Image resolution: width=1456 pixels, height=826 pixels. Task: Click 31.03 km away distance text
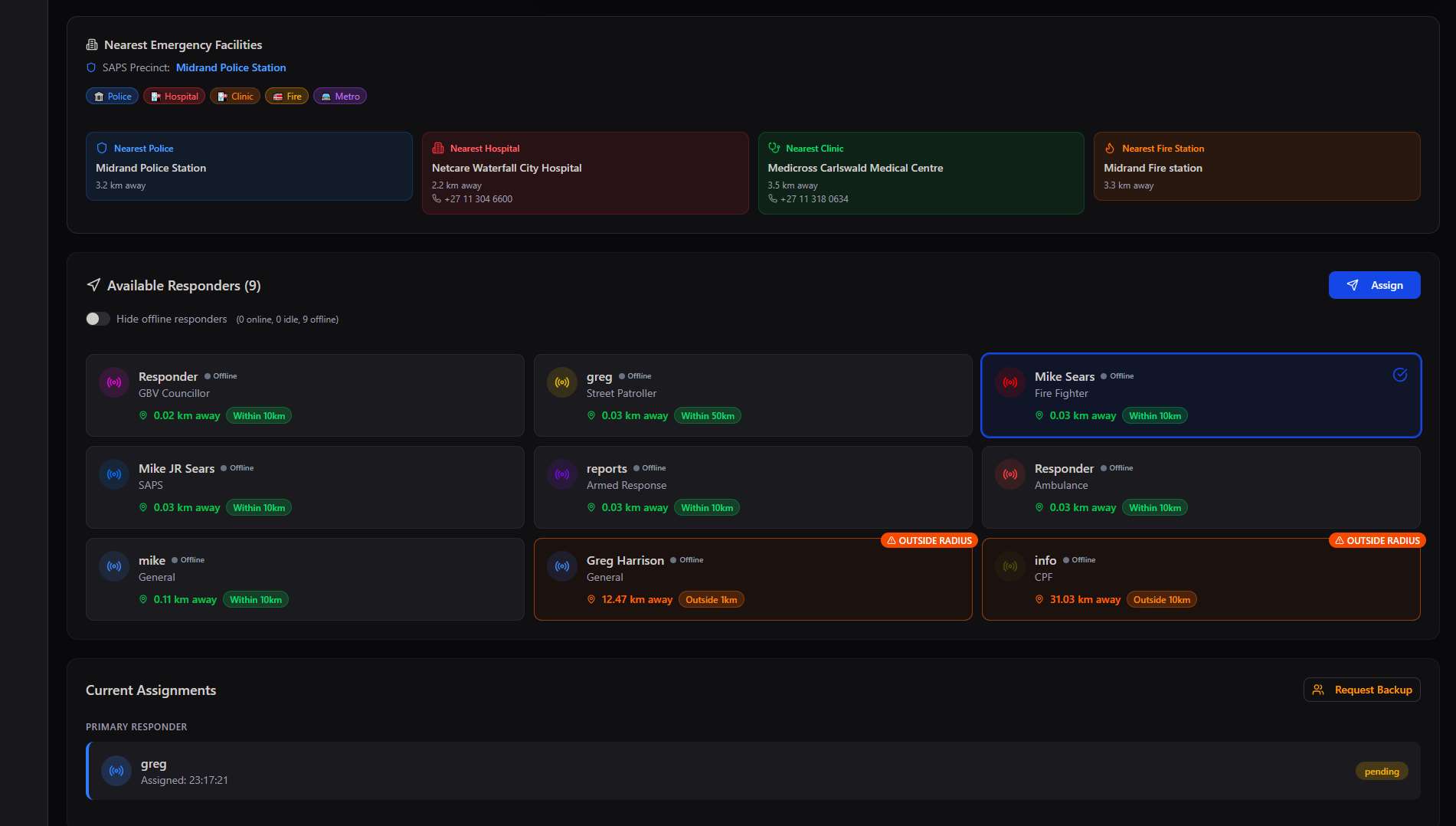[1085, 600]
